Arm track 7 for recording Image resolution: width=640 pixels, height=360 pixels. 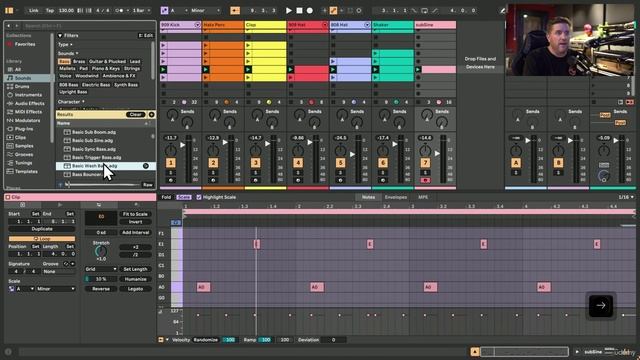425,180
